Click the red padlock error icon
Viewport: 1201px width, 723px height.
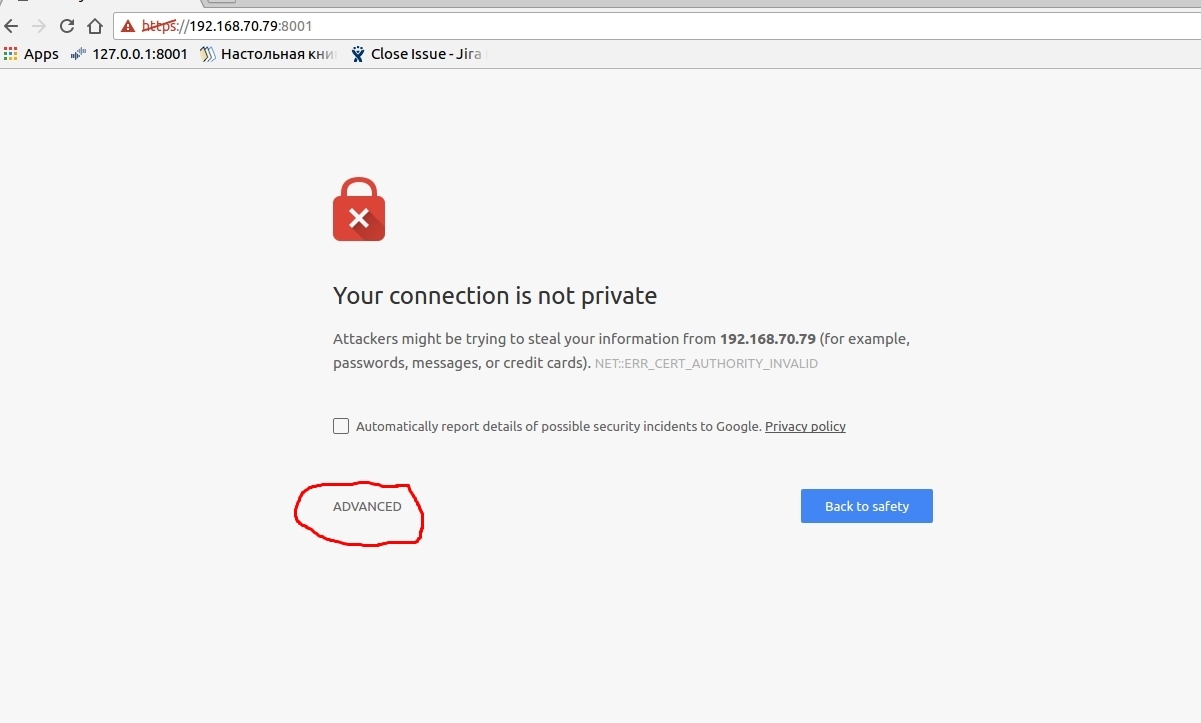click(359, 209)
